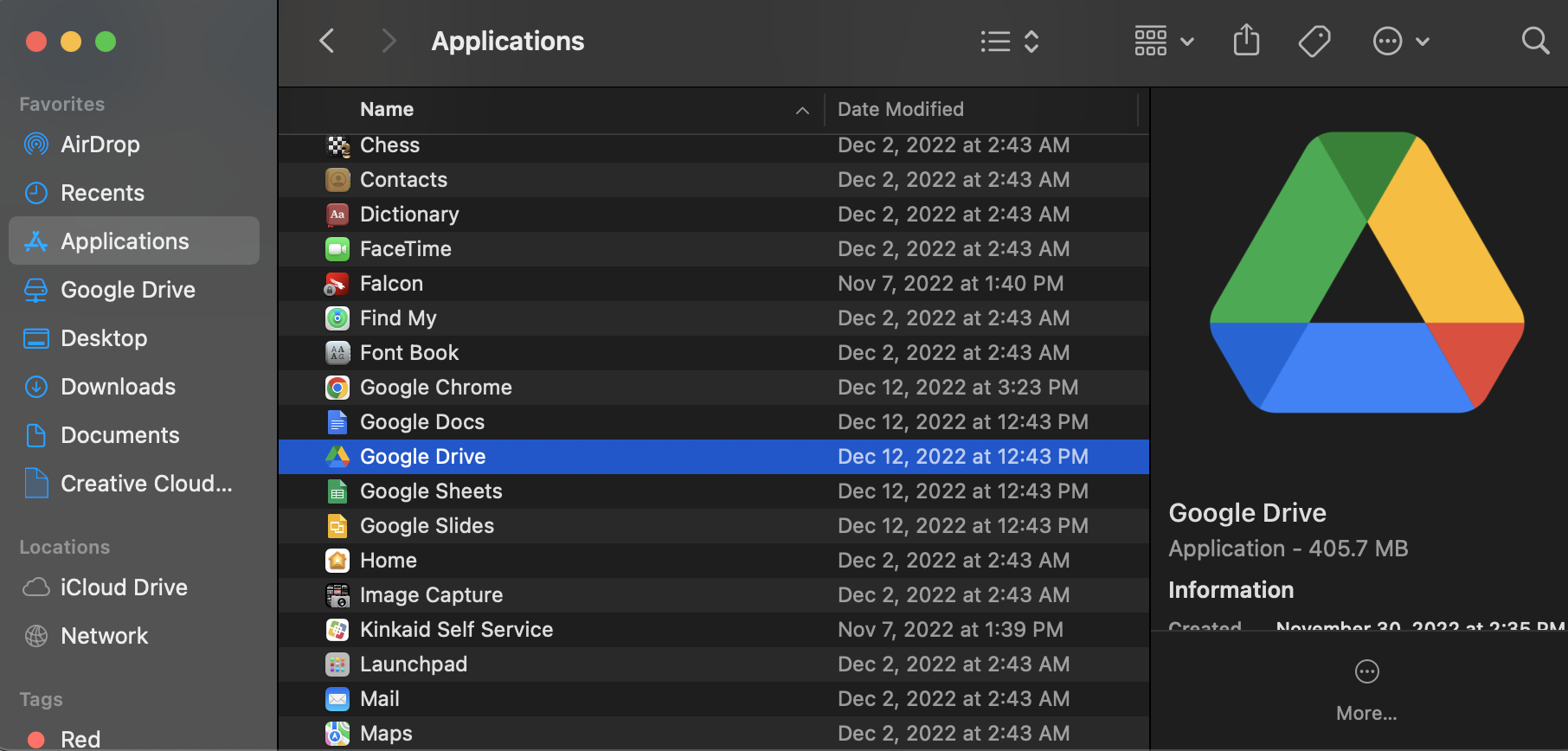Open Recents in the sidebar
This screenshot has width=1568, height=751.
(134, 193)
